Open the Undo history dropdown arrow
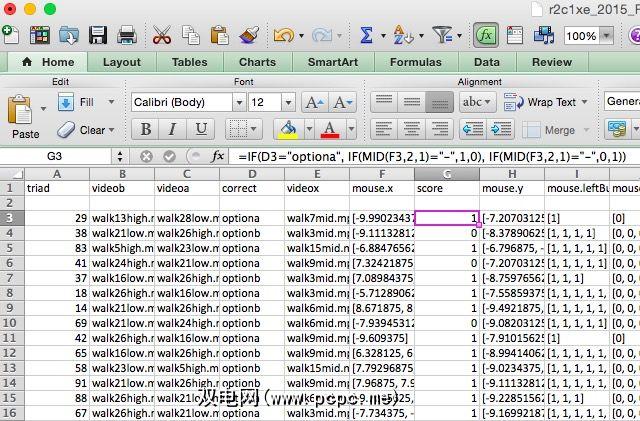The width and height of the screenshot is (640, 421). [301, 36]
